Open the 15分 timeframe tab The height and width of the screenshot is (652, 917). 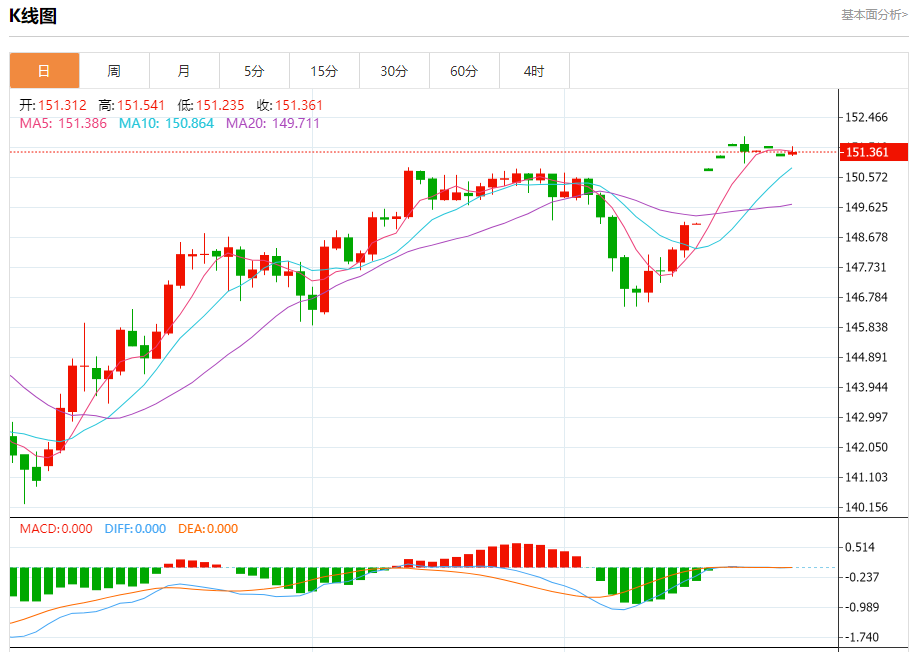coord(324,71)
